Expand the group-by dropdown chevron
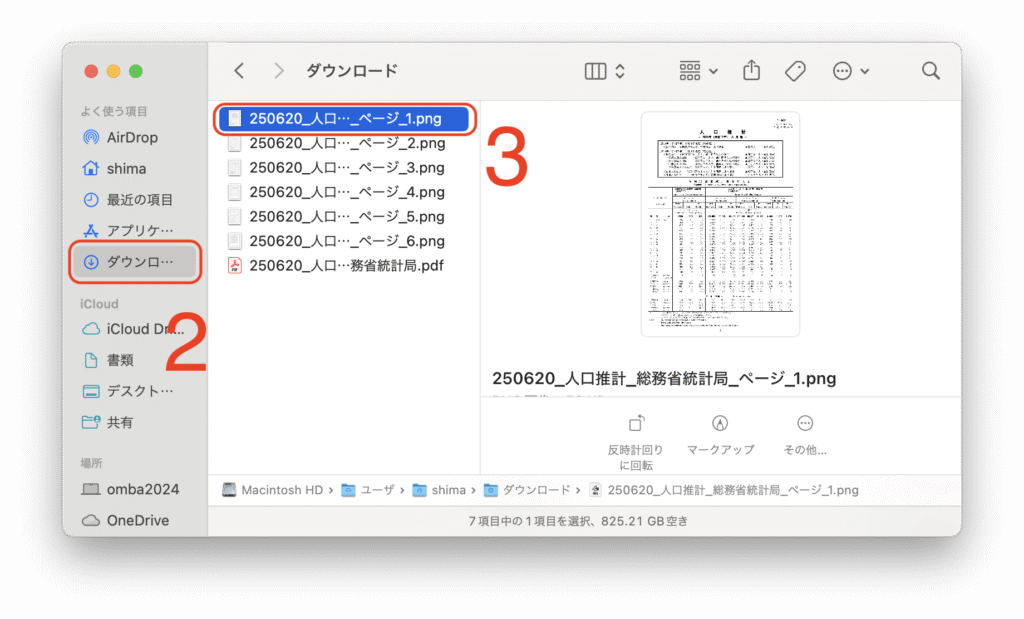Image resolution: width=1024 pixels, height=619 pixels. tap(714, 71)
